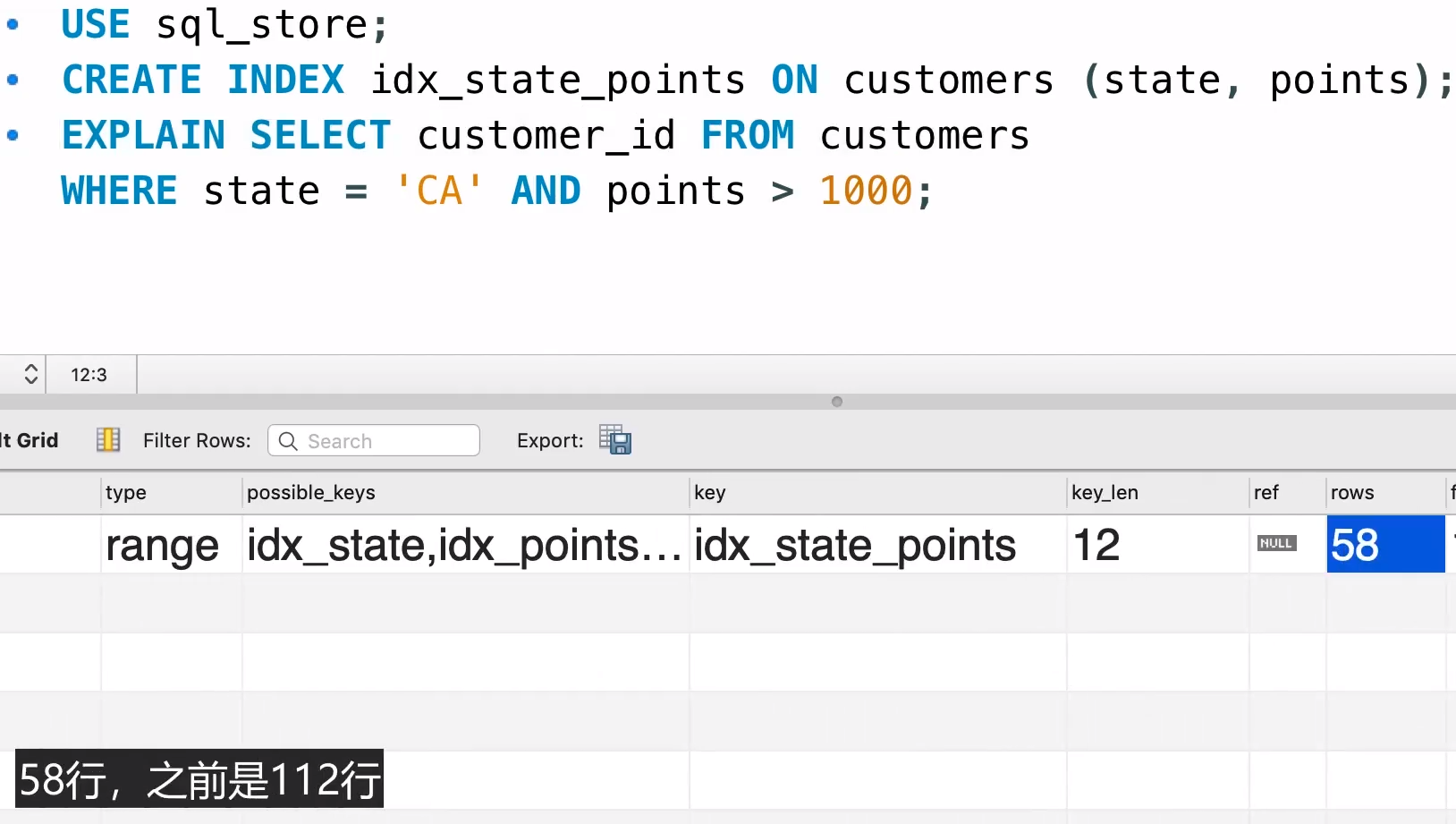Select the range cell in type column
1456x824 pixels.
[x=163, y=545]
